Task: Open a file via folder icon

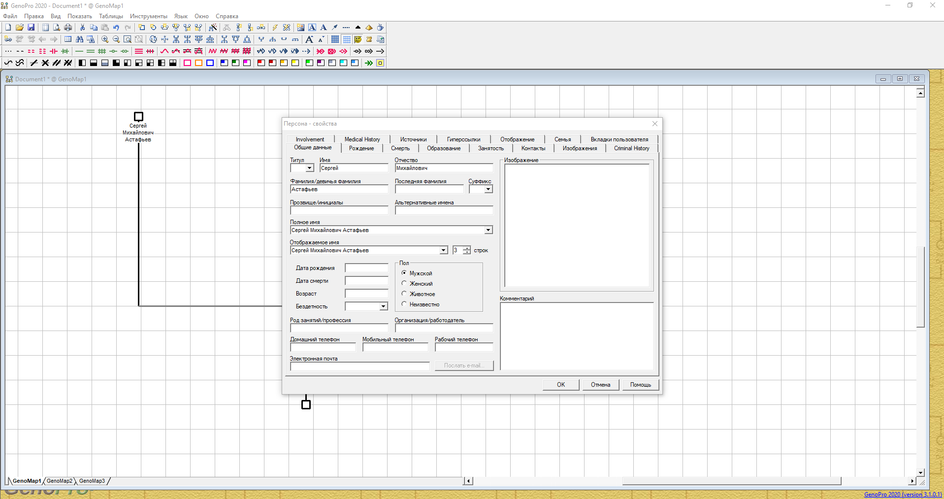Action: (x=19, y=27)
